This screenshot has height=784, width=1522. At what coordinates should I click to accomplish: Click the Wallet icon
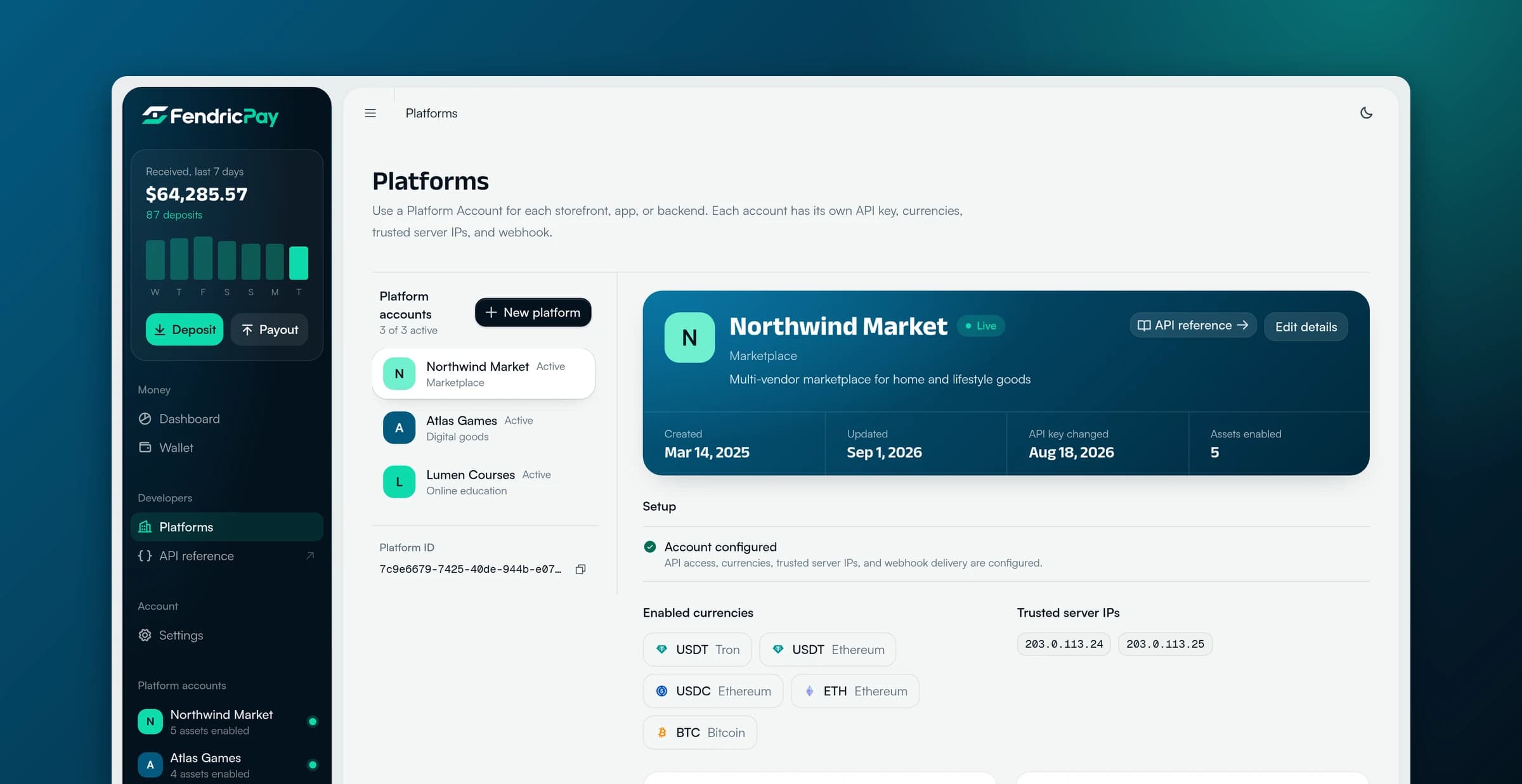145,447
